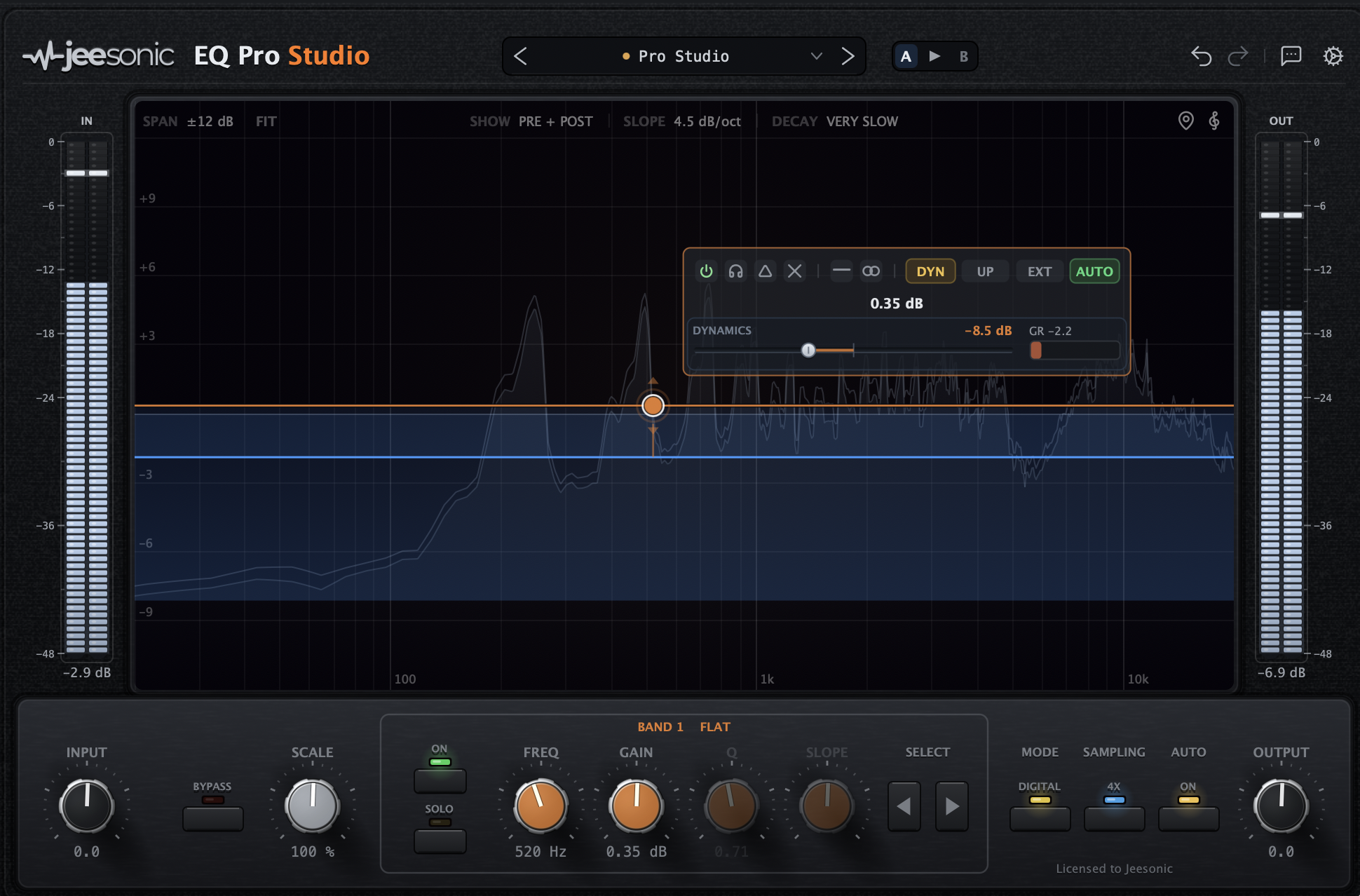
Task: Click the FIT button
Action: 266,121
